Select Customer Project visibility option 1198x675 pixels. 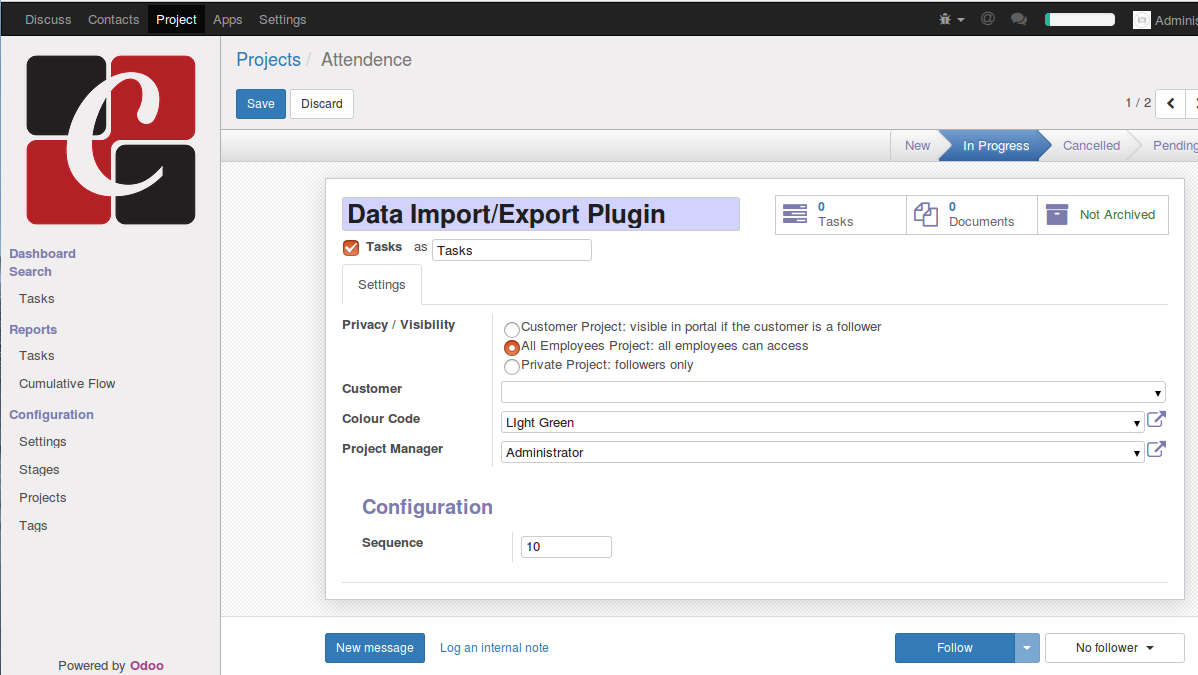pyautogui.click(x=512, y=329)
